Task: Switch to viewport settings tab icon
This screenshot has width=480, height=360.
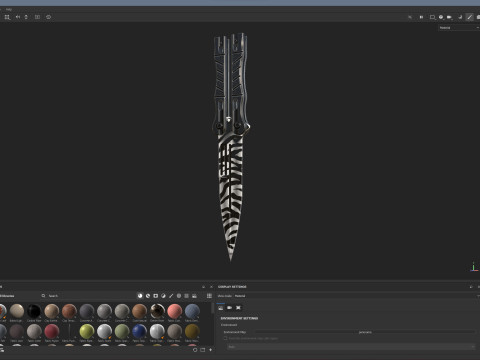Action: tap(238, 307)
